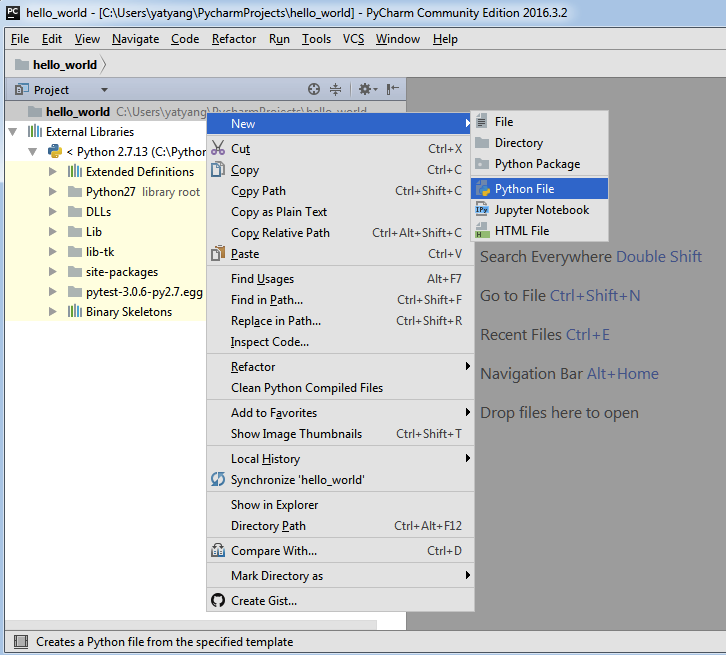Click the External Libraries bars icon
726x655 pixels.
(x=35, y=131)
